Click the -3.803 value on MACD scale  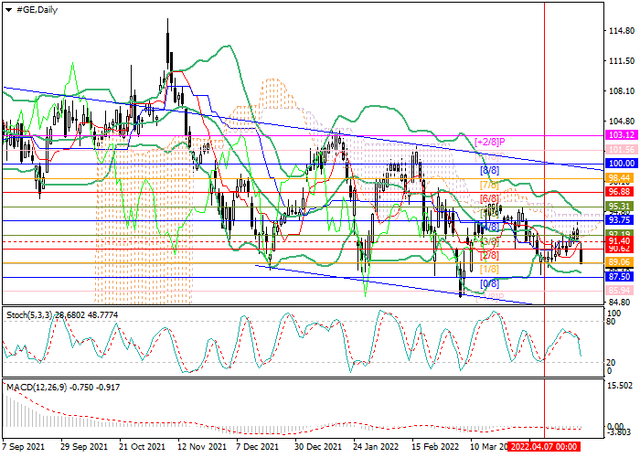click(620, 433)
